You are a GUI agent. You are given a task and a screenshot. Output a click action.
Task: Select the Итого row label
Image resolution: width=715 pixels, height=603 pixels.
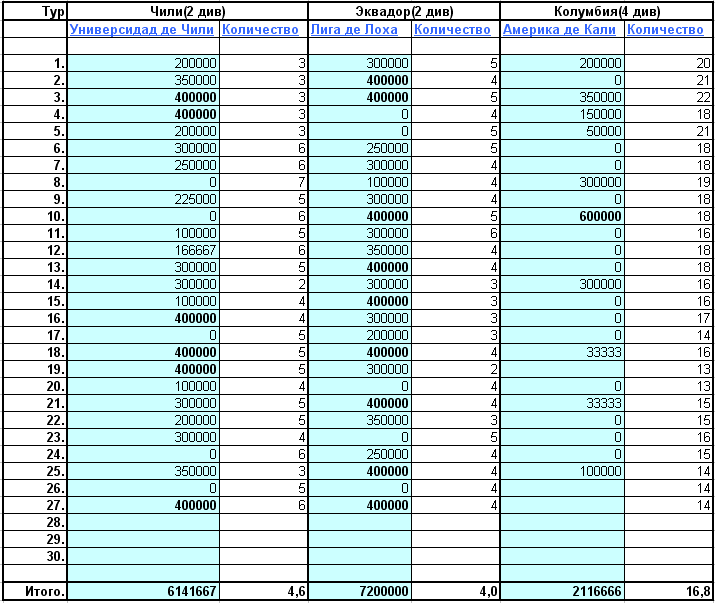point(35,592)
